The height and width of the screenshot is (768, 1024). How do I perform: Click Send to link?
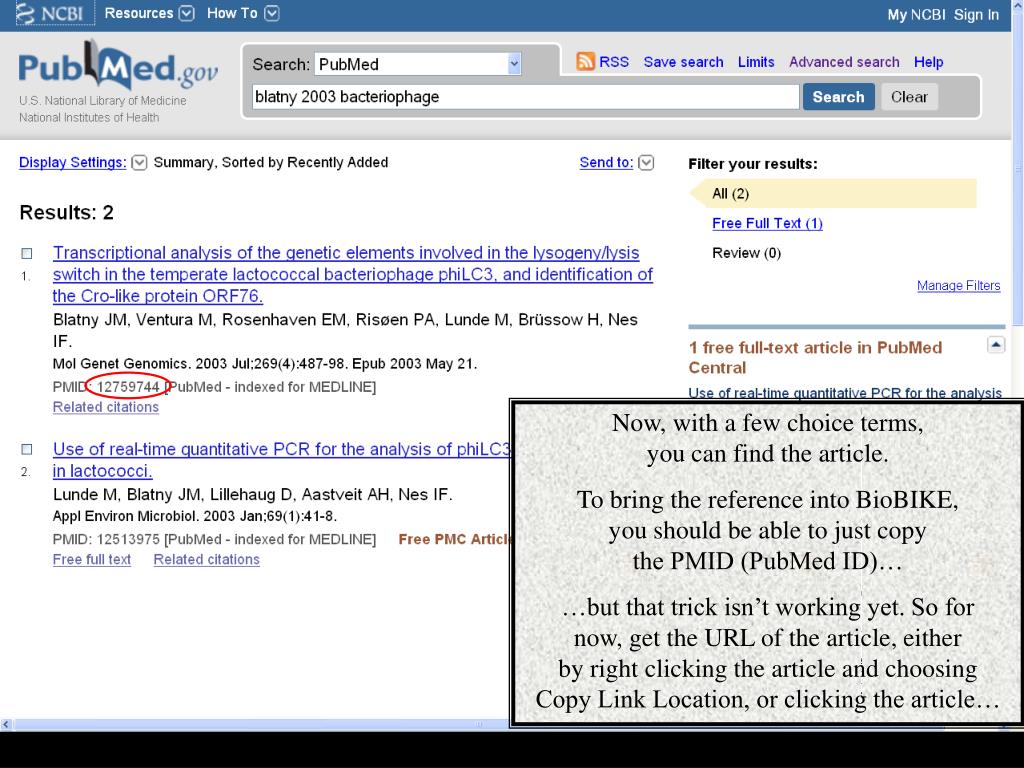coord(606,163)
